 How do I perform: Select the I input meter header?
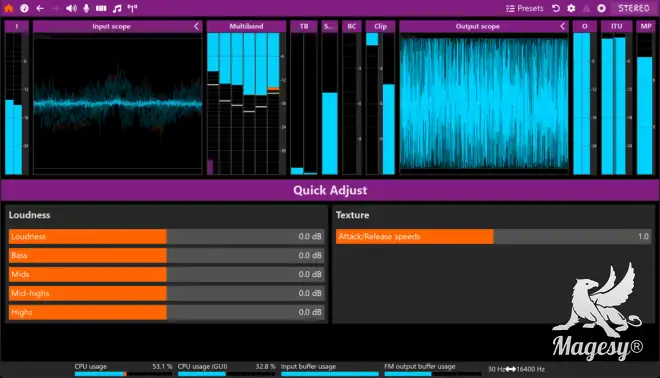pos(16,26)
